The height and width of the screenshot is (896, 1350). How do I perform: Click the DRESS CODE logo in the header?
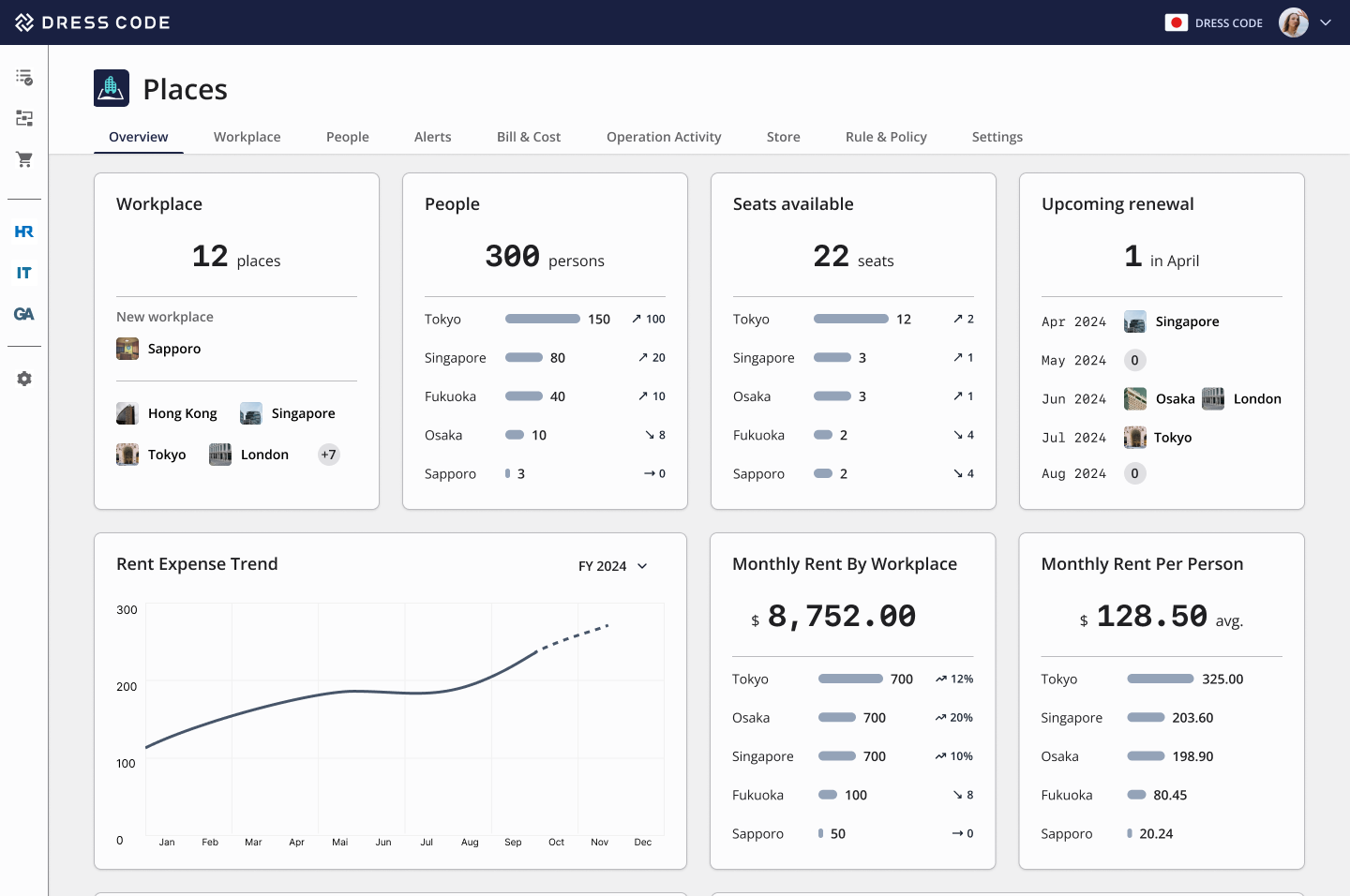click(92, 22)
